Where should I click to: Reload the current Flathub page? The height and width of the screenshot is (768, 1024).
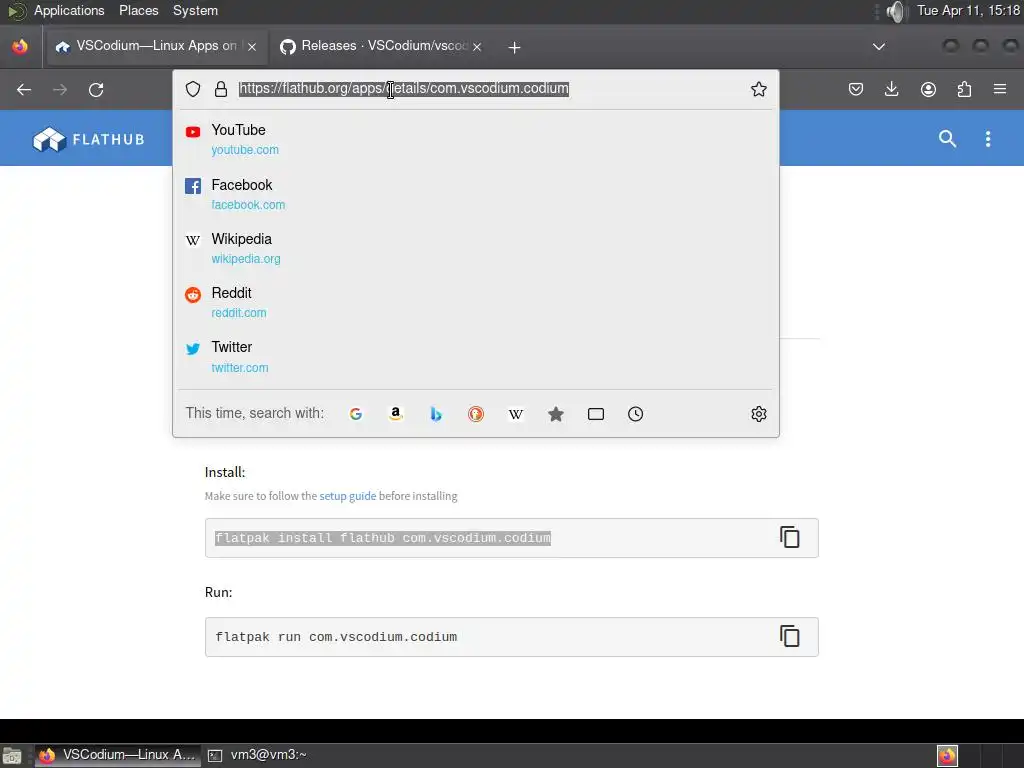point(96,89)
